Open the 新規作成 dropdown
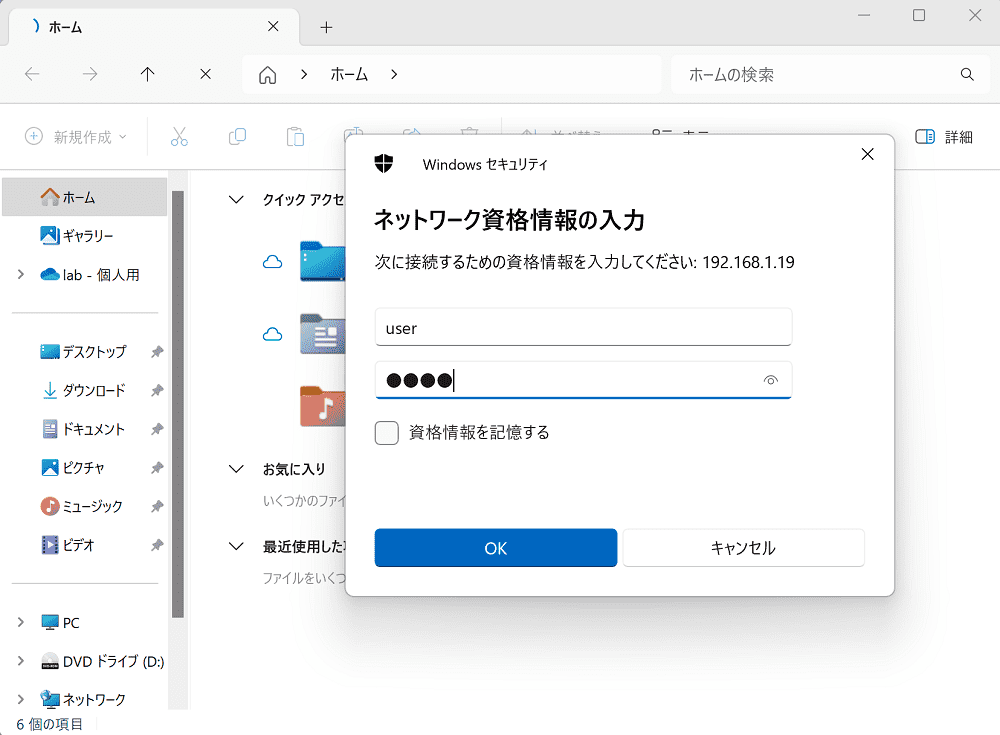Viewport: 1000px width, 735px height. point(76,137)
